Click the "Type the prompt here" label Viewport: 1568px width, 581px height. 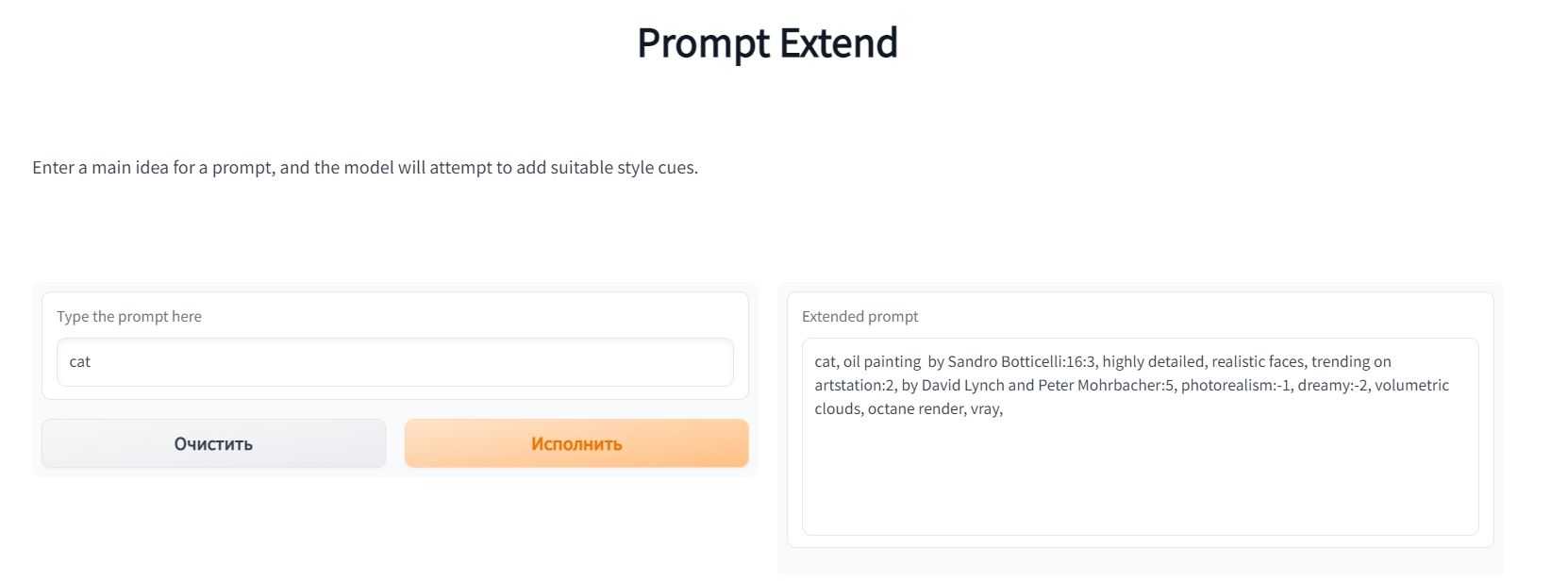(x=129, y=317)
